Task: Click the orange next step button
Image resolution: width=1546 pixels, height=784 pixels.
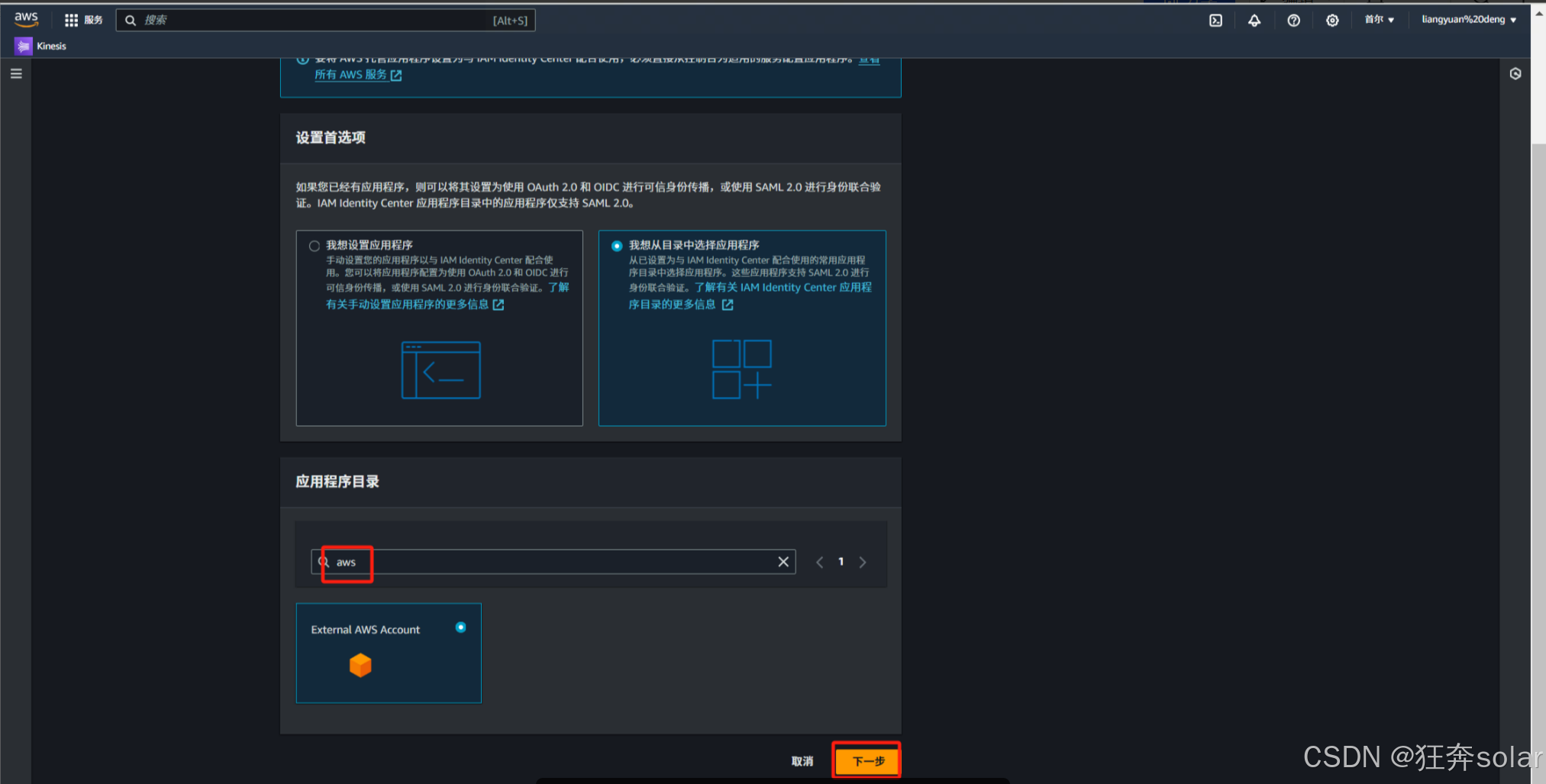Action: [867, 761]
